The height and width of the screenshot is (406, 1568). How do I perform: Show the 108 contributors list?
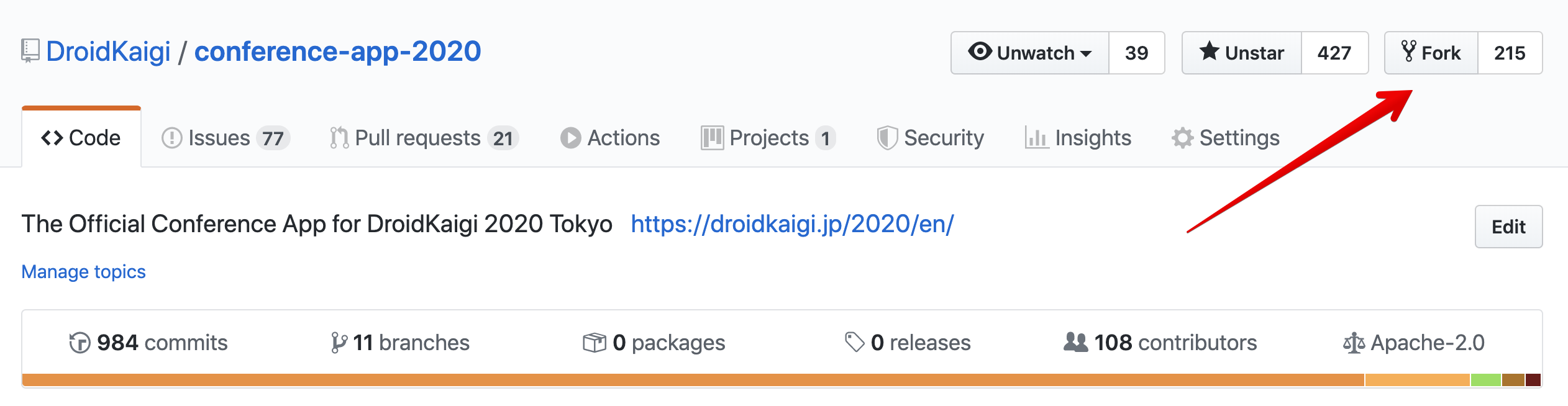1160,343
